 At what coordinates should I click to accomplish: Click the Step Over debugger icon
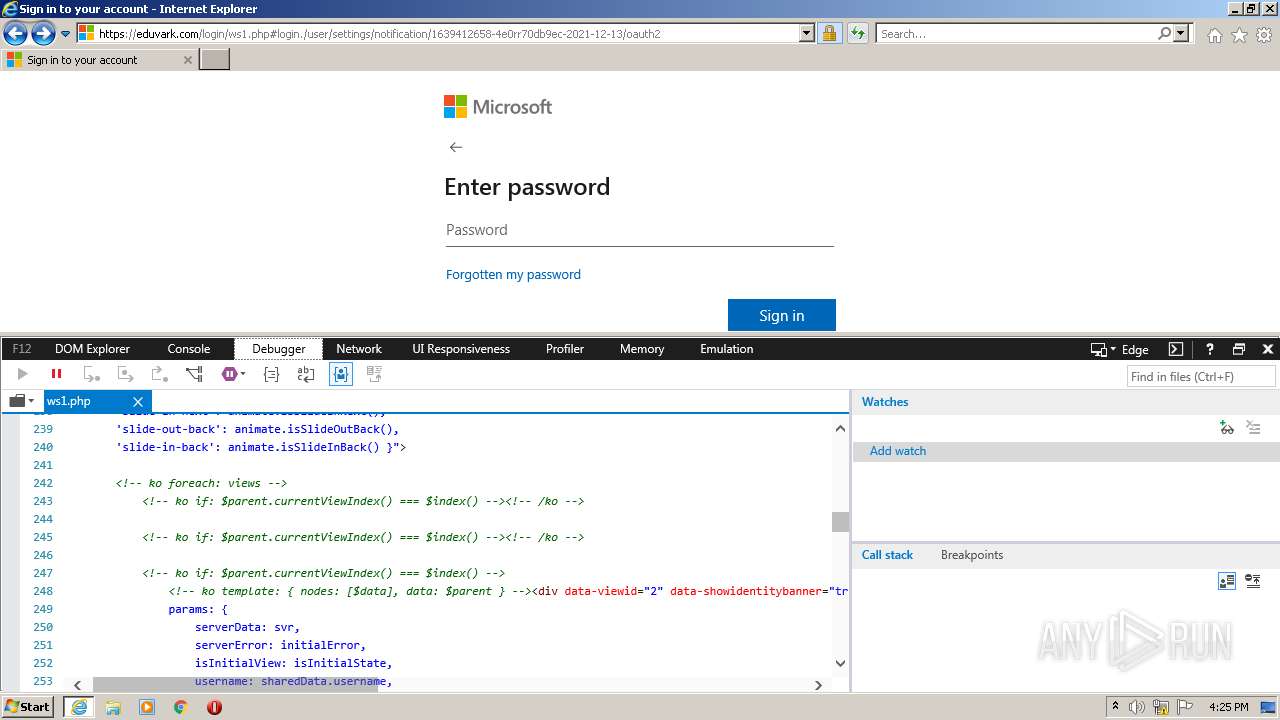[x=126, y=374]
